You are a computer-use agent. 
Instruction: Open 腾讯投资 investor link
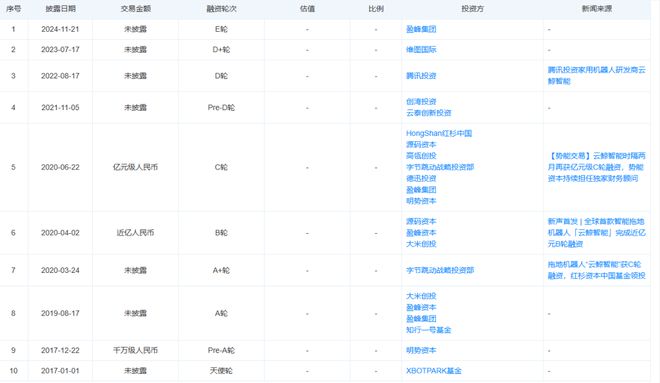(421, 76)
